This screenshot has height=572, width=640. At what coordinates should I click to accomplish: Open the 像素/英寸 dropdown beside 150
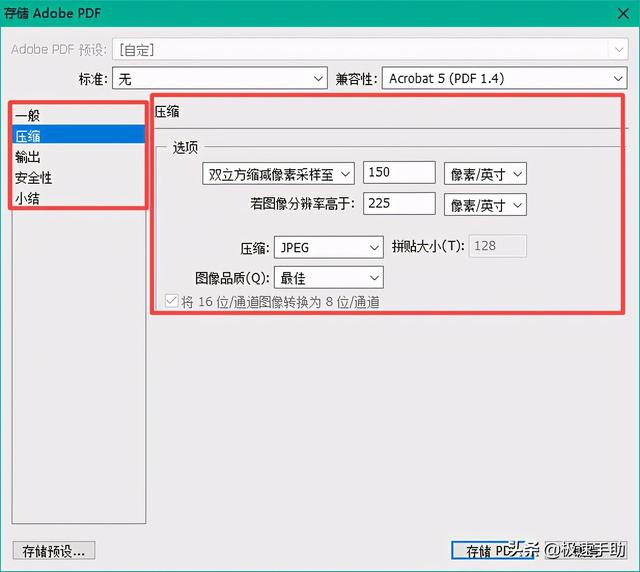tap(485, 174)
